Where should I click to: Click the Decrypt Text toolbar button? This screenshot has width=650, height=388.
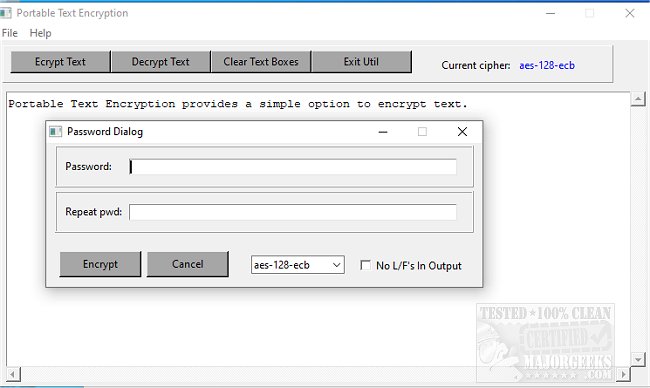[160, 62]
